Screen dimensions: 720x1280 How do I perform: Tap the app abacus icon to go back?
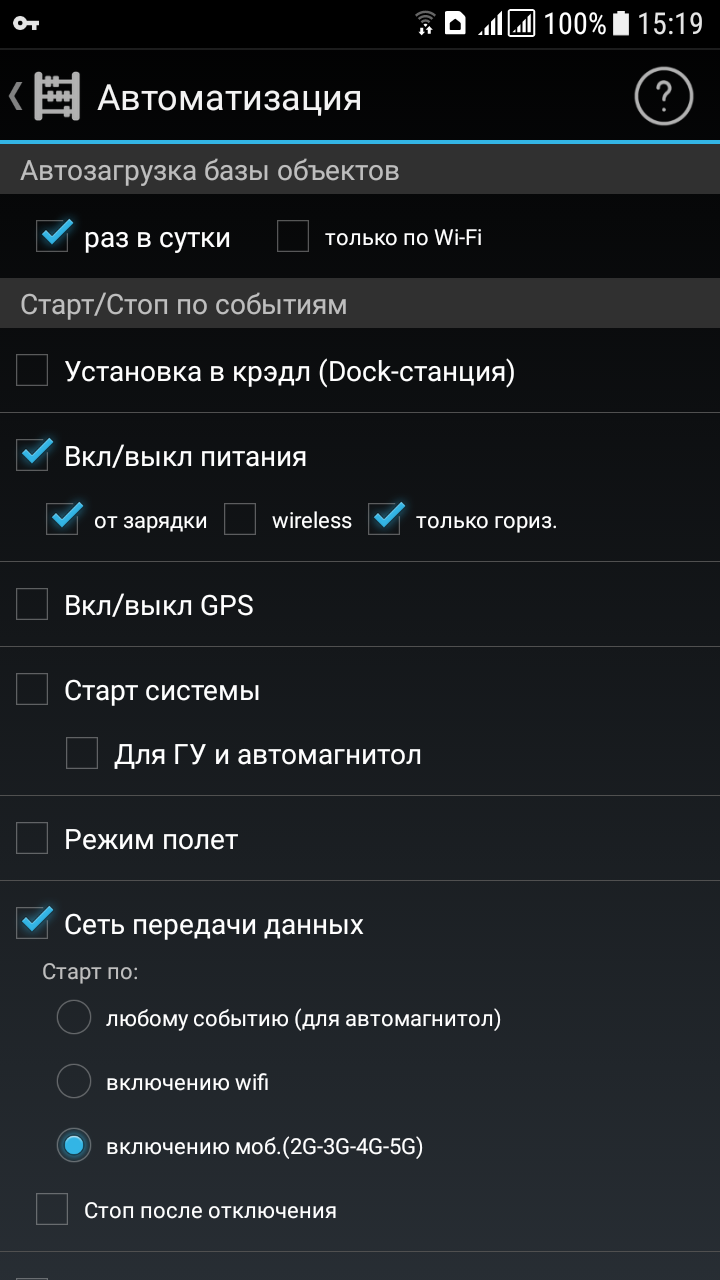(x=56, y=97)
